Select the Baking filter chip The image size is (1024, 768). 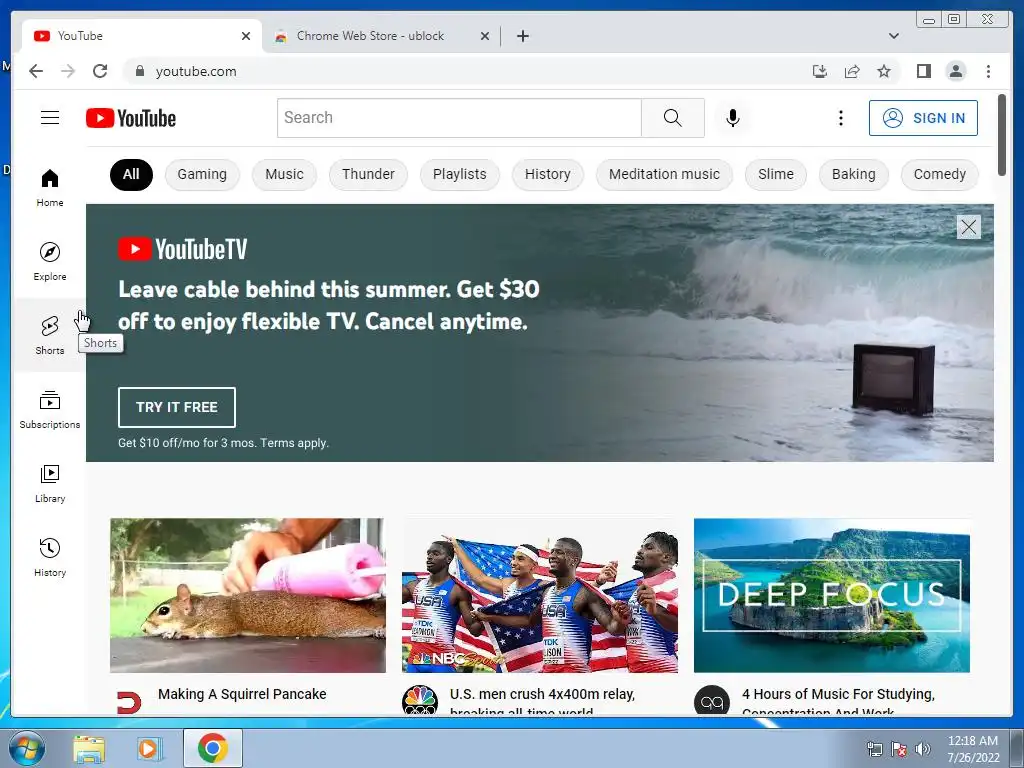pos(854,174)
